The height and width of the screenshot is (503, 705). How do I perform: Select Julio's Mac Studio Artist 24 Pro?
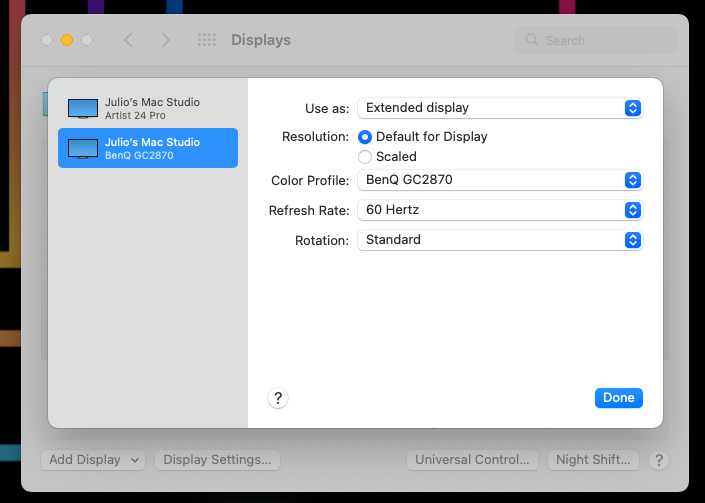pos(148,108)
